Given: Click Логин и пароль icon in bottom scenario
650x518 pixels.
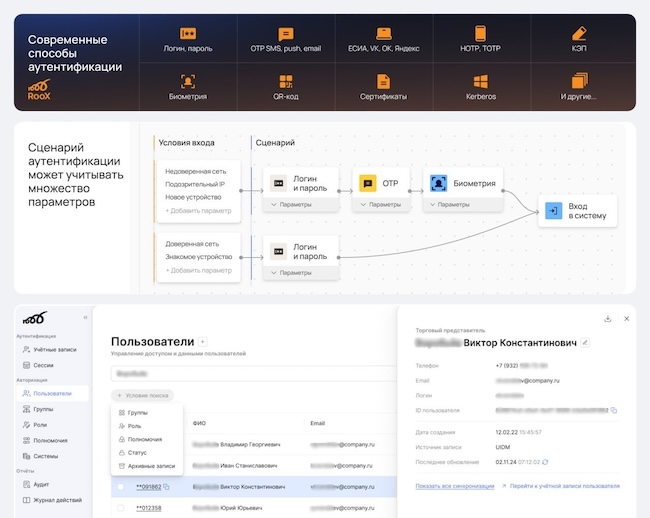Looking at the screenshot, I should 279,252.
